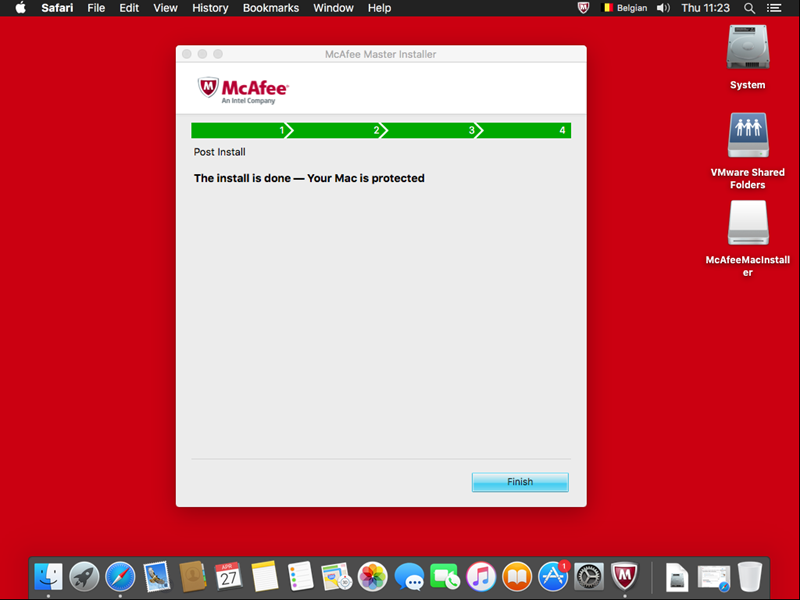Open the Apple menu
800x600 pixels.
(x=20, y=8)
